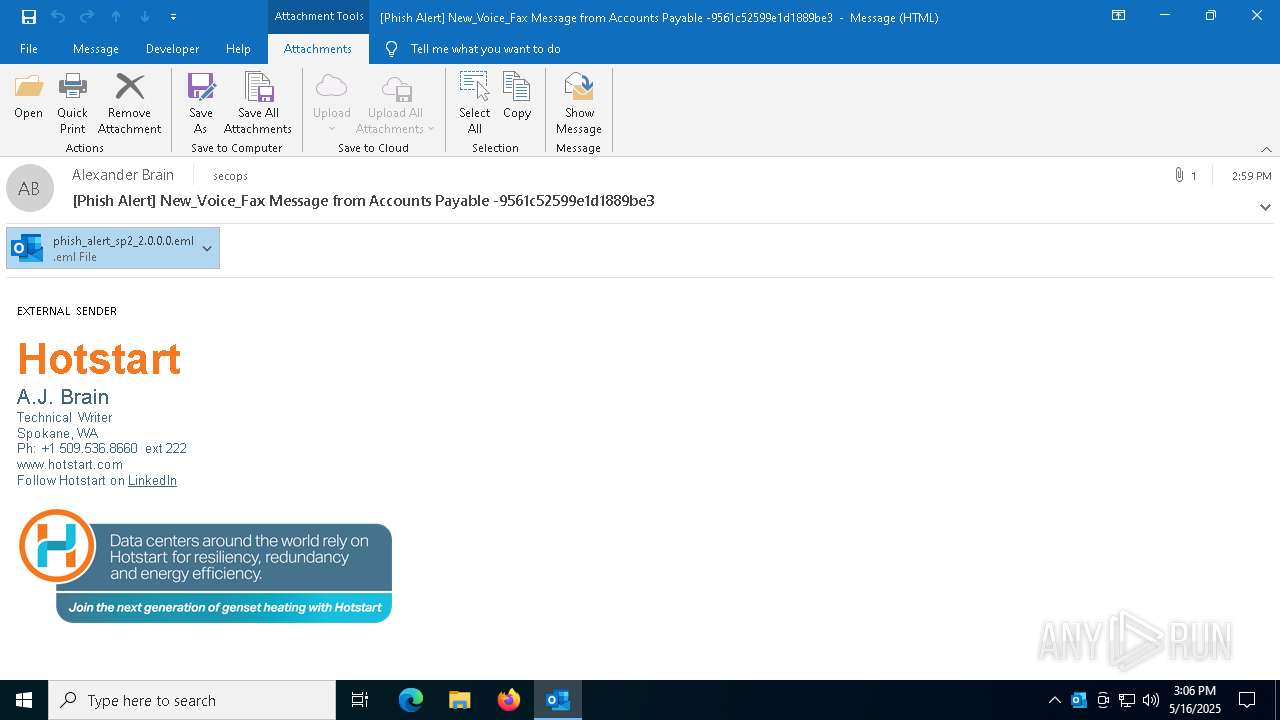
Task: Open the File menu
Action: pyautogui.click(x=29, y=49)
